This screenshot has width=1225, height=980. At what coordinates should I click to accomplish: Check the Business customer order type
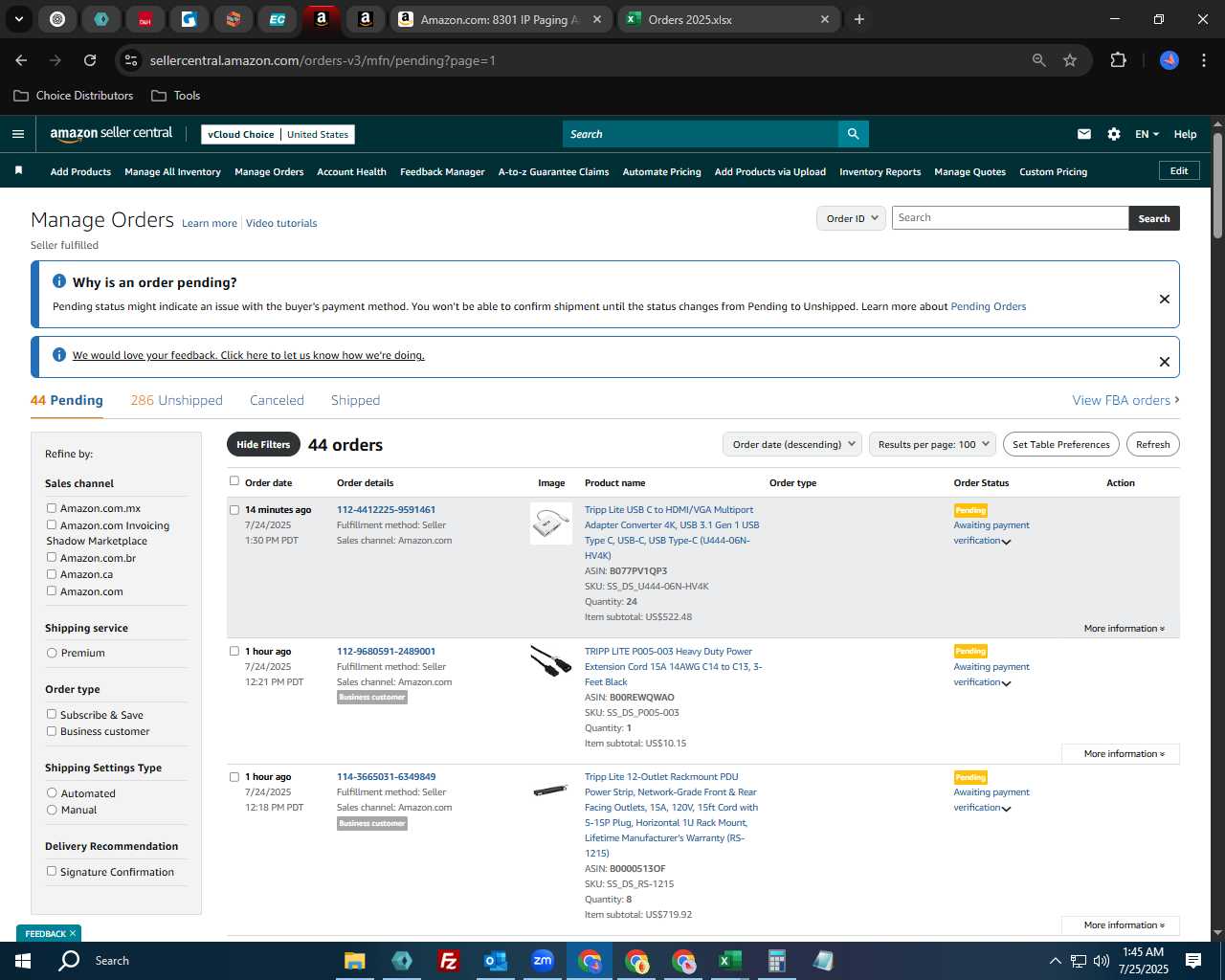pos(52,730)
